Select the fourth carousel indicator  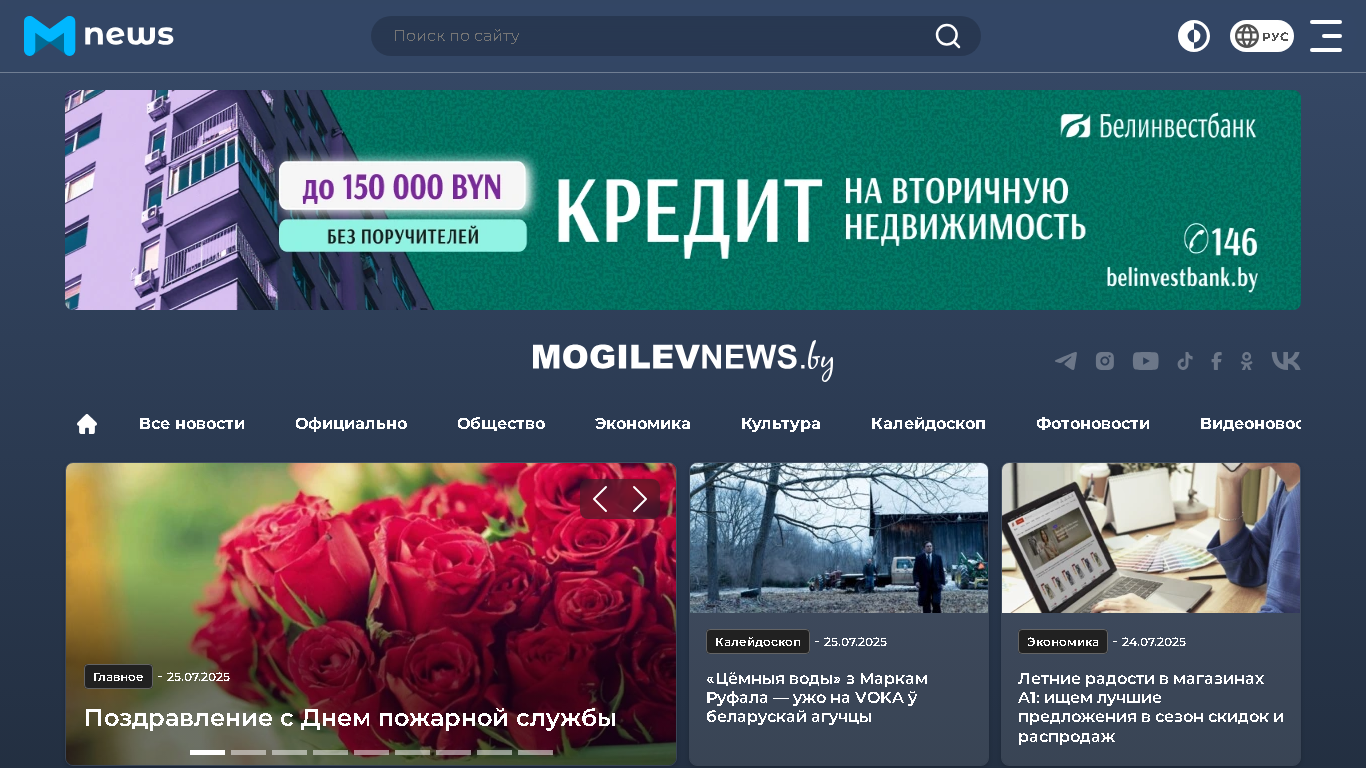coord(330,752)
